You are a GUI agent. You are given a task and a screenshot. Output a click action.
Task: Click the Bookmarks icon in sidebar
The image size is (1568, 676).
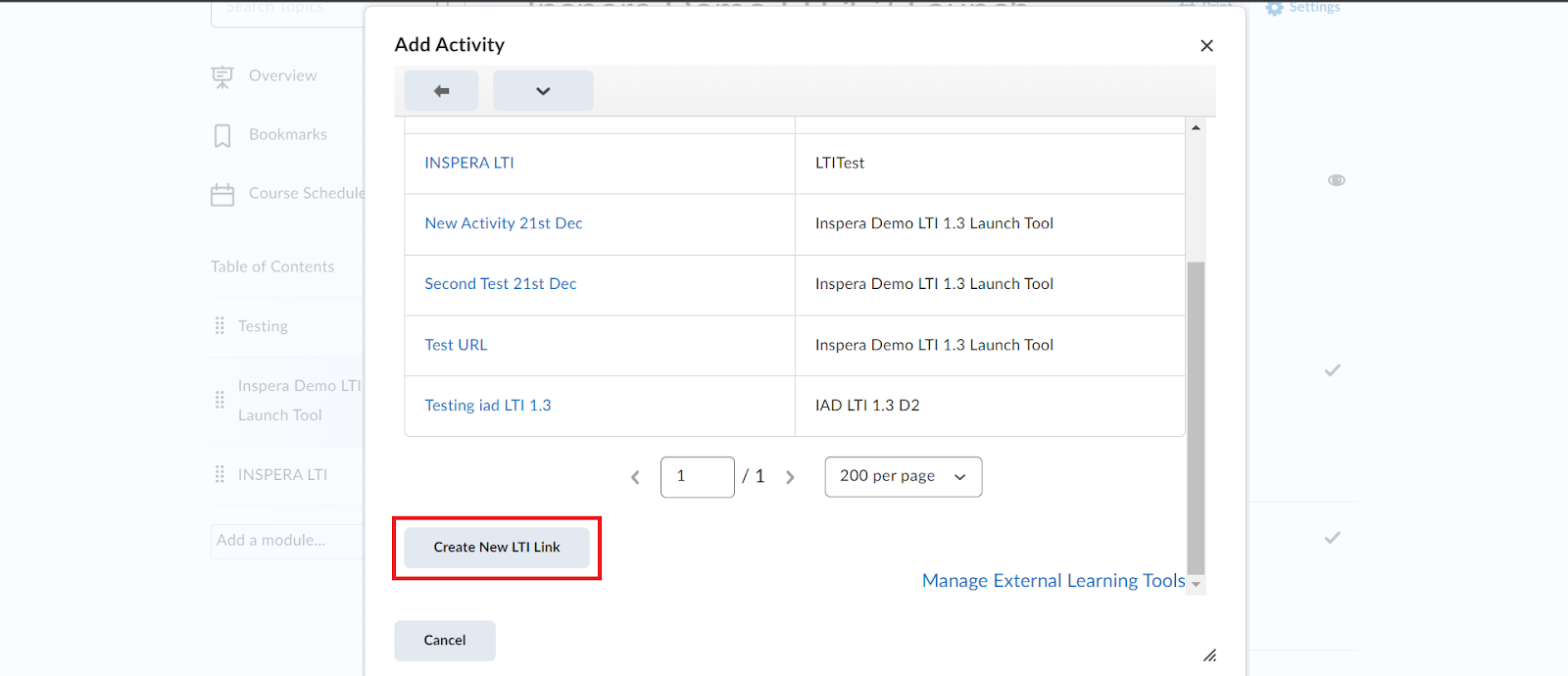222,135
